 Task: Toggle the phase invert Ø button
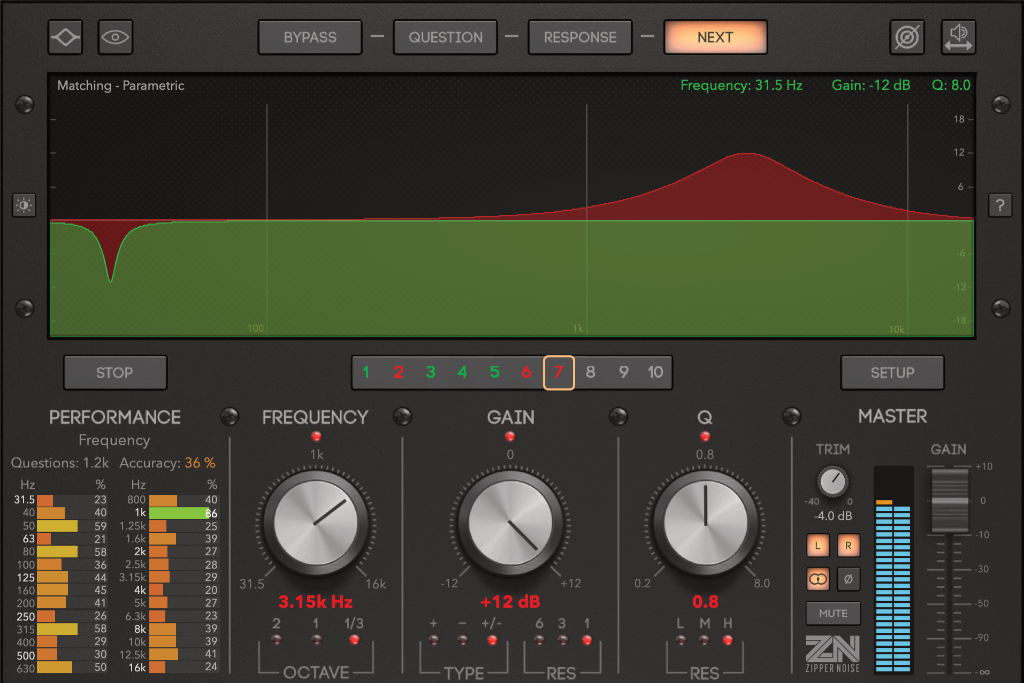pos(847,578)
